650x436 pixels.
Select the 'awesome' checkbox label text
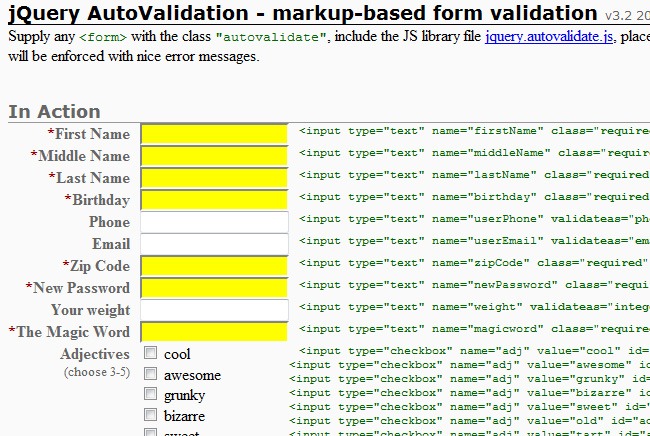[192, 375]
